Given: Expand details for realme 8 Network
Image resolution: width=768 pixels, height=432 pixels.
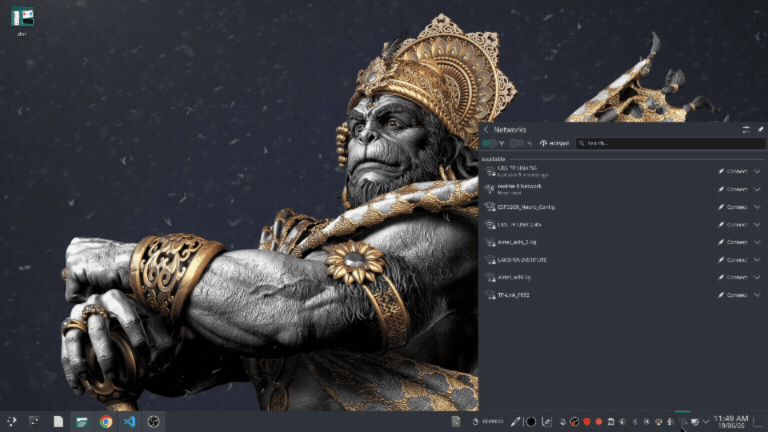Looking at the screenshot, I should point(757,189).
